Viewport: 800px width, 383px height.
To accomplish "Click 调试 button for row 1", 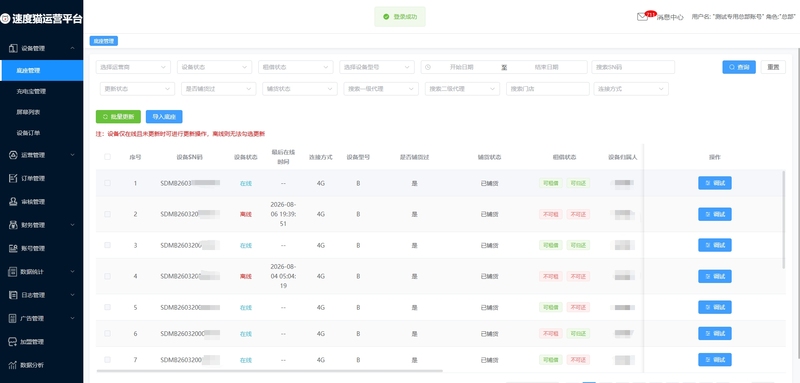I will click(715, 183).
